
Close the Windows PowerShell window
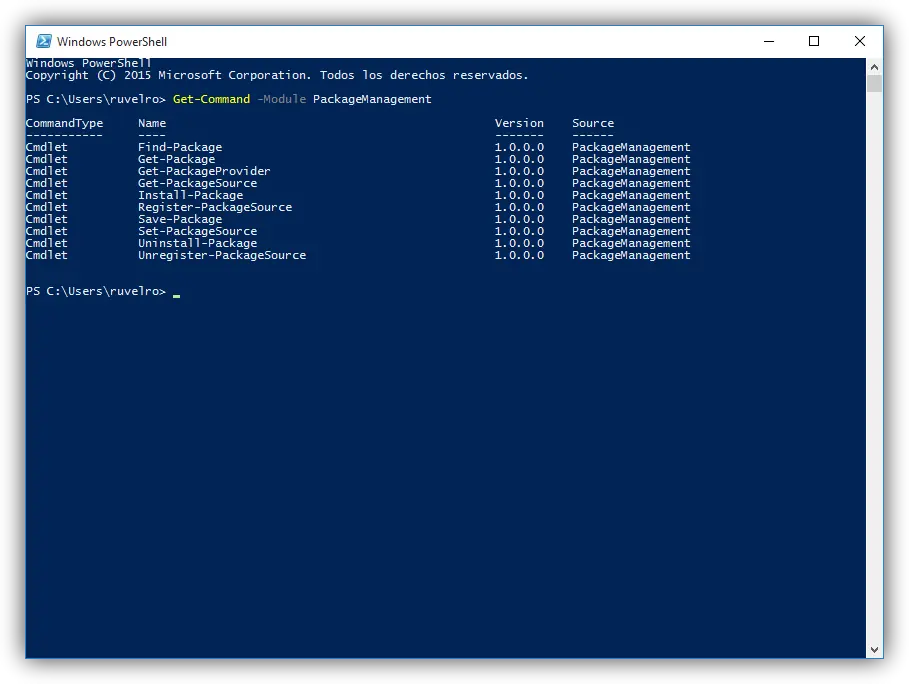(860, 41)
